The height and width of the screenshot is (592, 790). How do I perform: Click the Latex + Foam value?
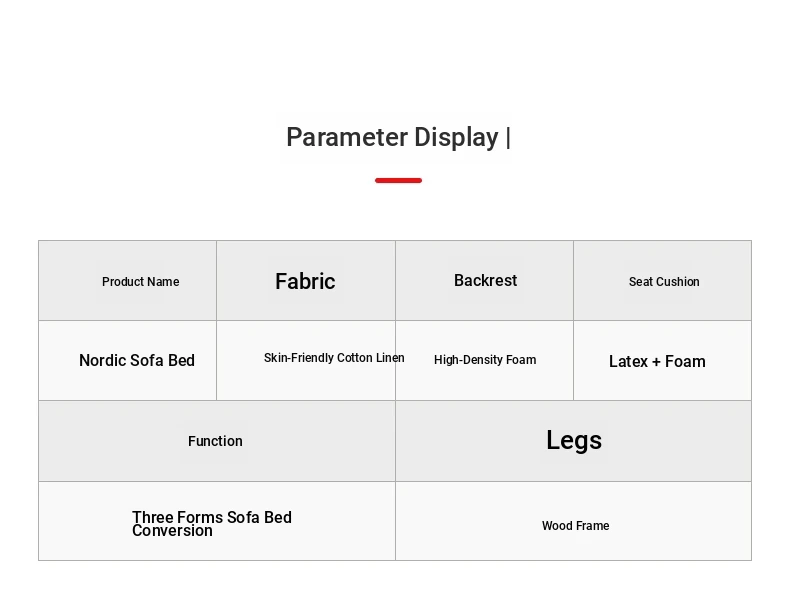pos(657,362)
